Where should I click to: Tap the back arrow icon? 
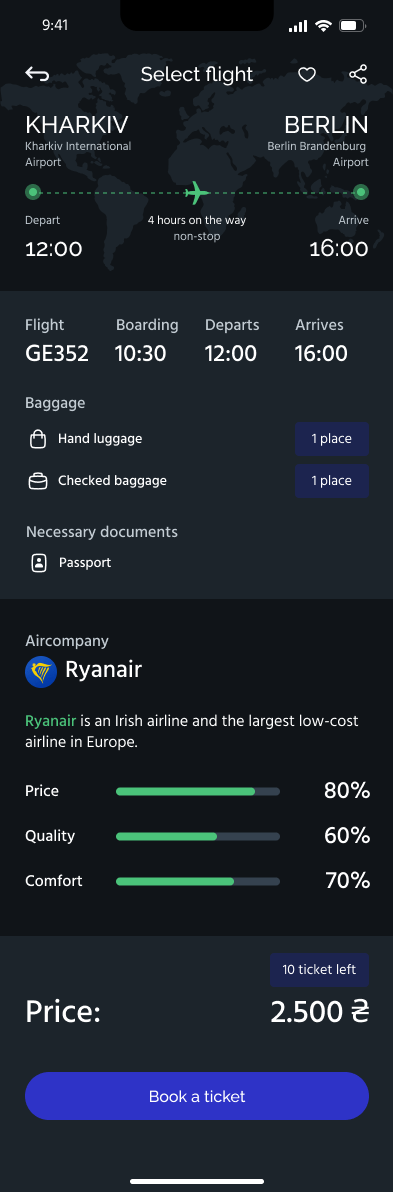(37, 74)
